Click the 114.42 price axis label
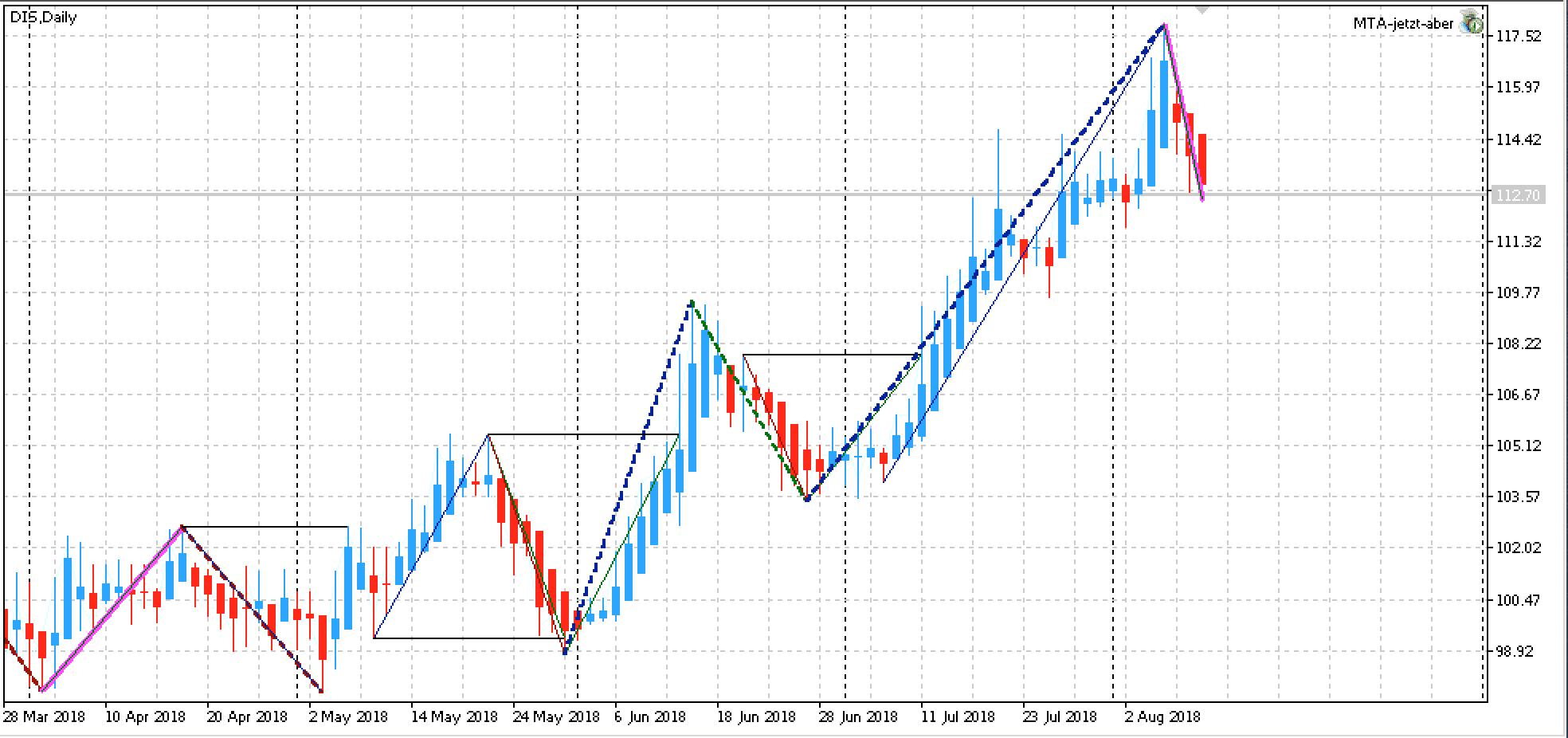The width and height of the screenshot is (1568, 738). coord(1519,139)
